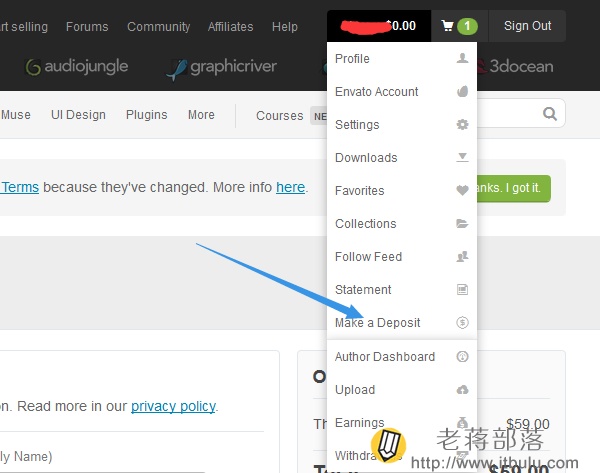
Task: Click the Collections folder icon
Action: coord(462,223)
